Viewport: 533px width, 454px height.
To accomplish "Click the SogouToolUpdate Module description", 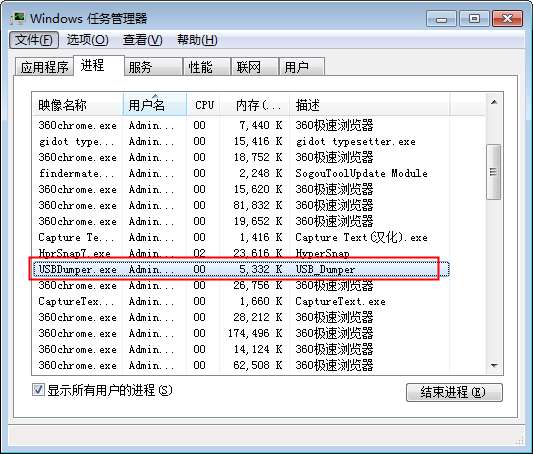I will (361, 173).
